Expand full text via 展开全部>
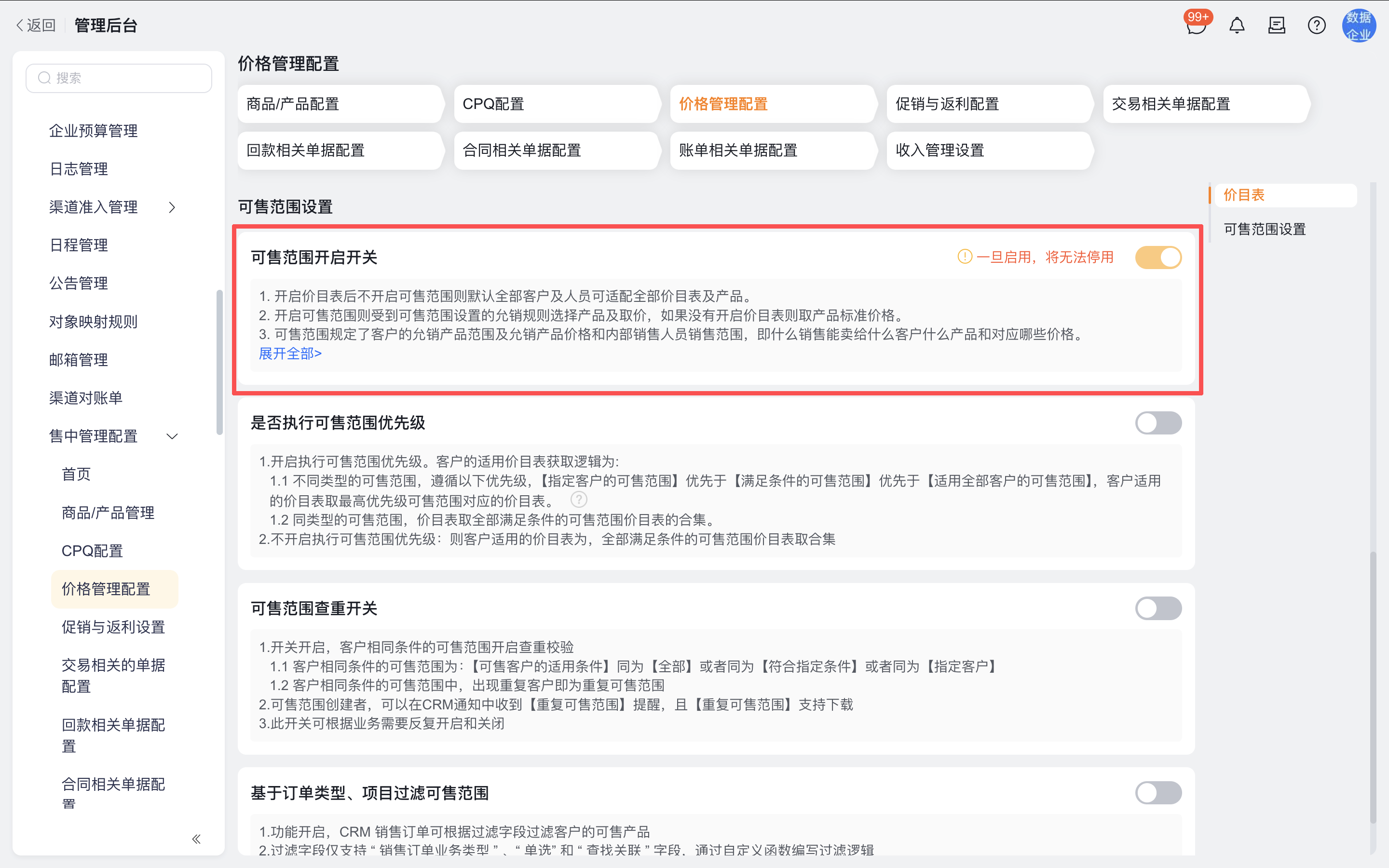 coord(290,353)
